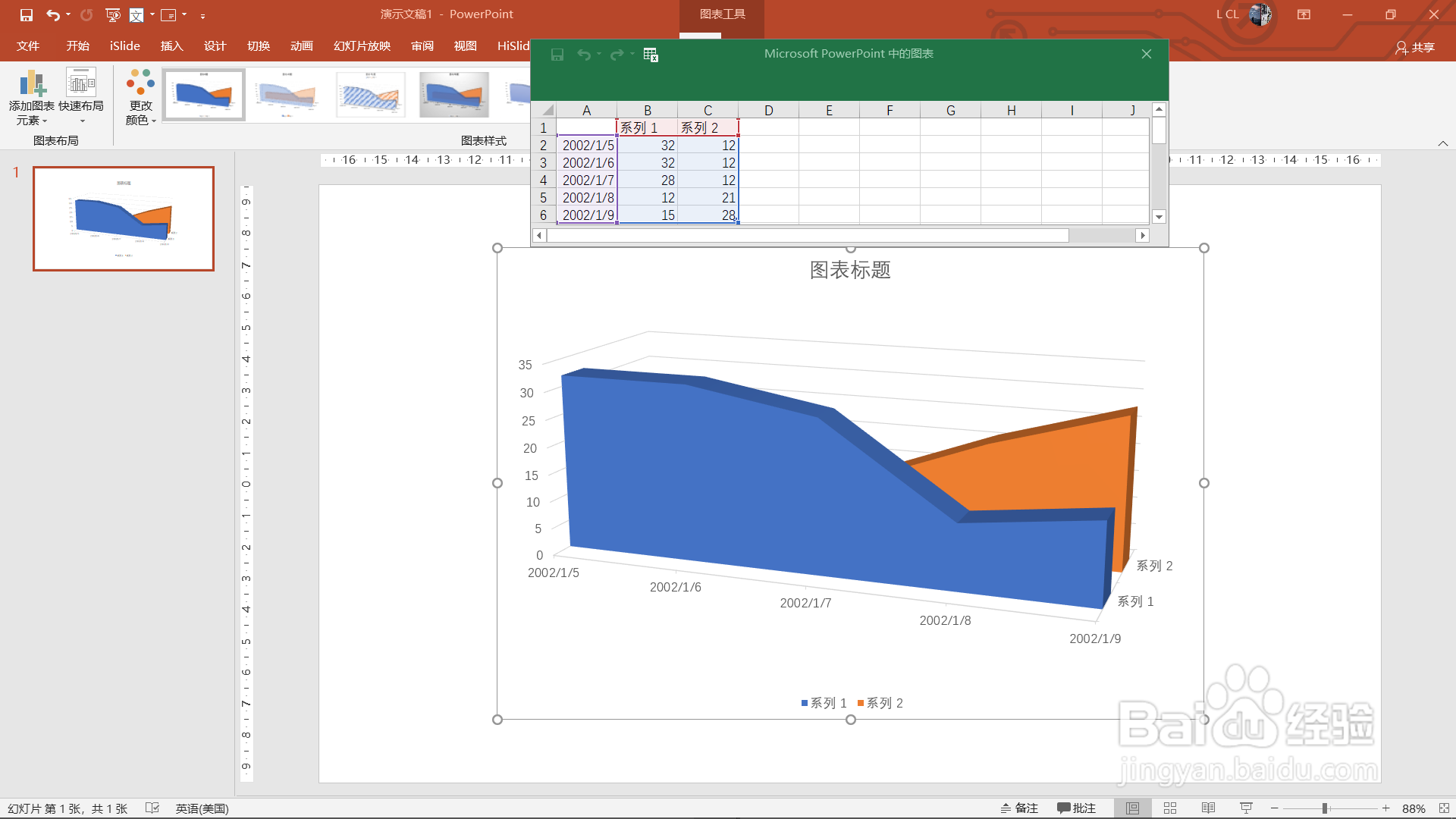Screen dimensions: 1456x819
Task: Select the striped pattern chart style thumbnail
Action: (370, 95)
